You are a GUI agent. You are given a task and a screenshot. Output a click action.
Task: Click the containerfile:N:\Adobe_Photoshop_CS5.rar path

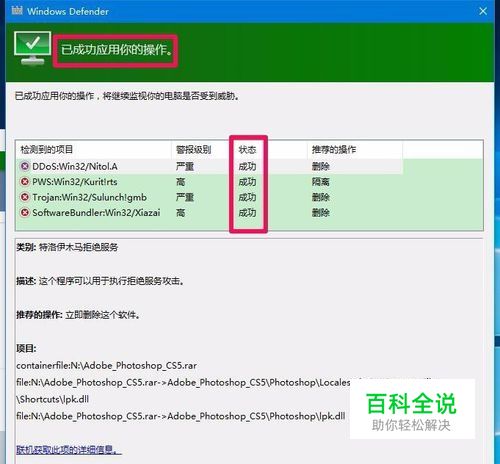point(106,366)
